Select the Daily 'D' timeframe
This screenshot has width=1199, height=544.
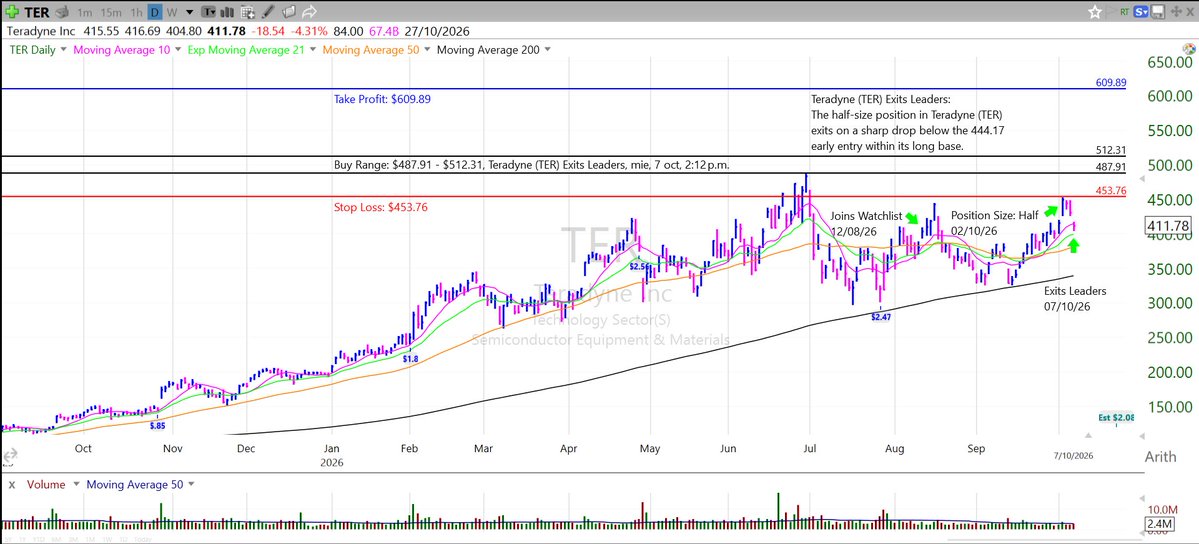tap(154, 12)
